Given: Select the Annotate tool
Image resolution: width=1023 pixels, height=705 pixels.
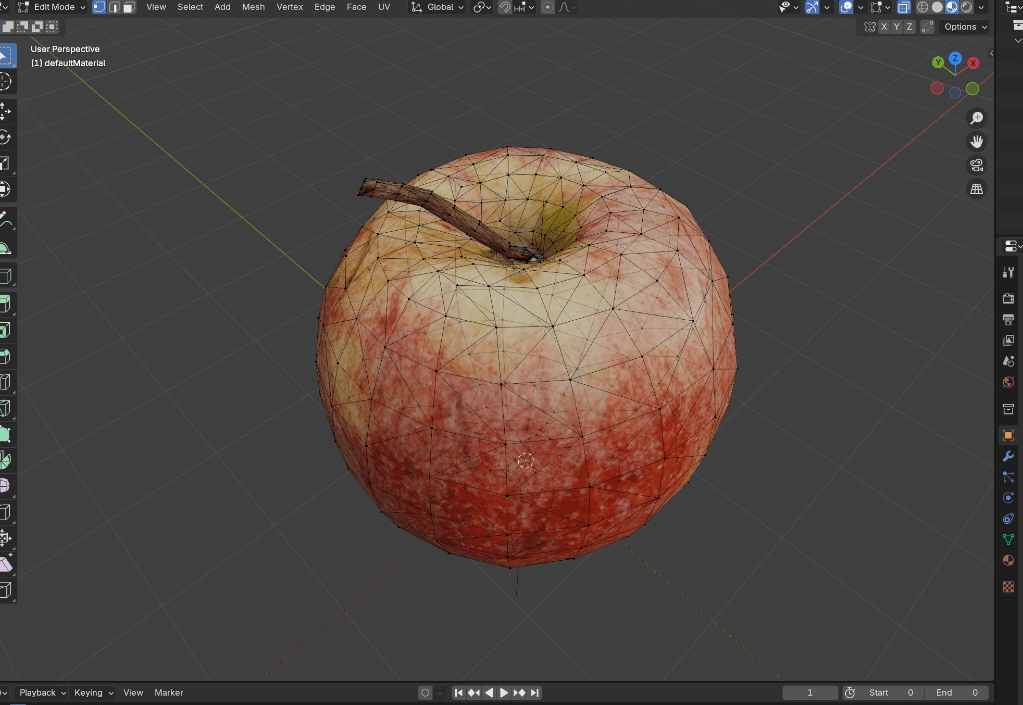Looking at the screenshot, I should [x=7, y=217].
